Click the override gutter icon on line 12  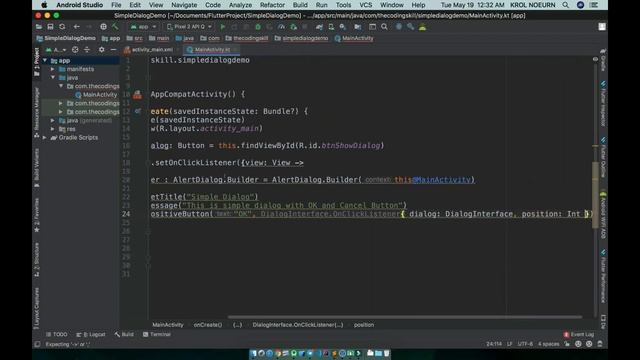point(138,111)
